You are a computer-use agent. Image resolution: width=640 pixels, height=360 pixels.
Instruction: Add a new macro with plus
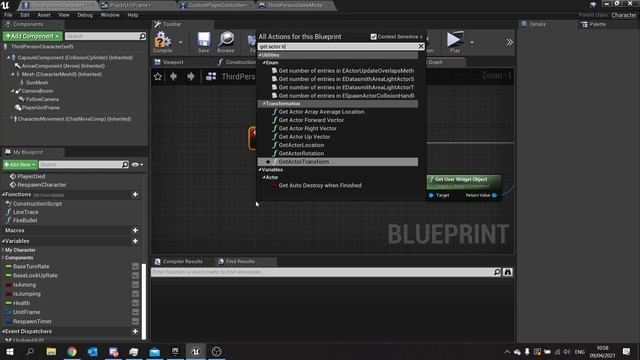tap(135, 231)
